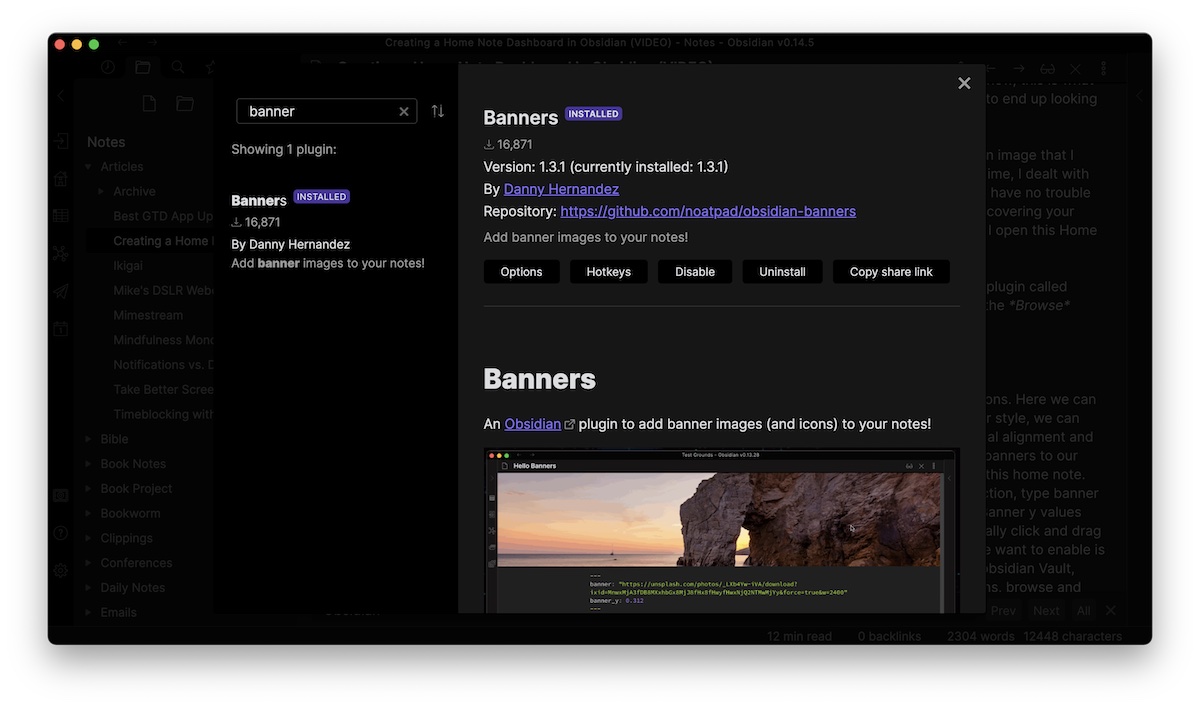This screenshot has width=1200, height=708.
Task: Click the vault camera icon in ribbon
Action: [61, 496]
